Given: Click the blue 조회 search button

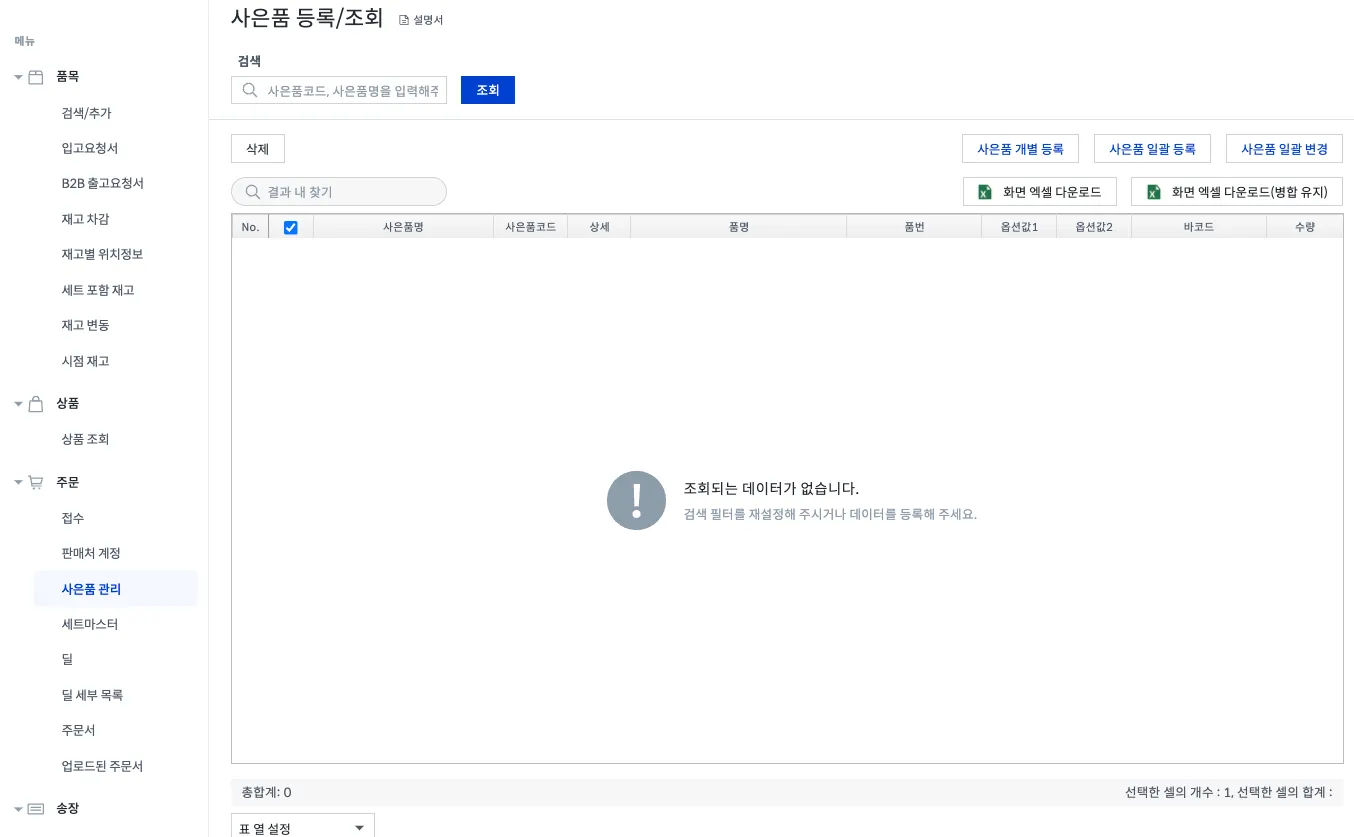Looking at the screenshot, I should [488, 90].
